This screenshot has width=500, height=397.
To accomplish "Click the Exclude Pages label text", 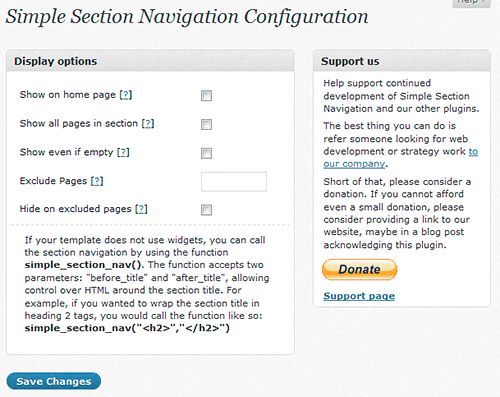I will point(53,181).
